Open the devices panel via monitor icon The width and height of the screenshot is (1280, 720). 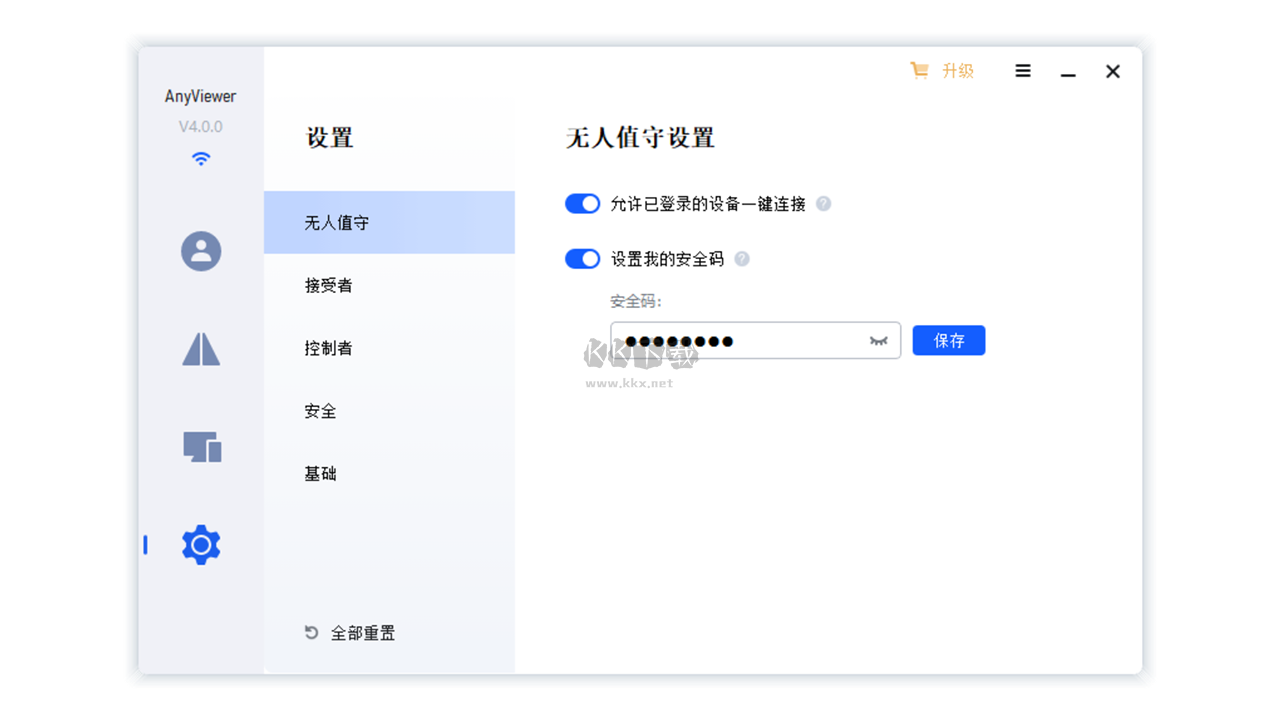pos(200,447)
